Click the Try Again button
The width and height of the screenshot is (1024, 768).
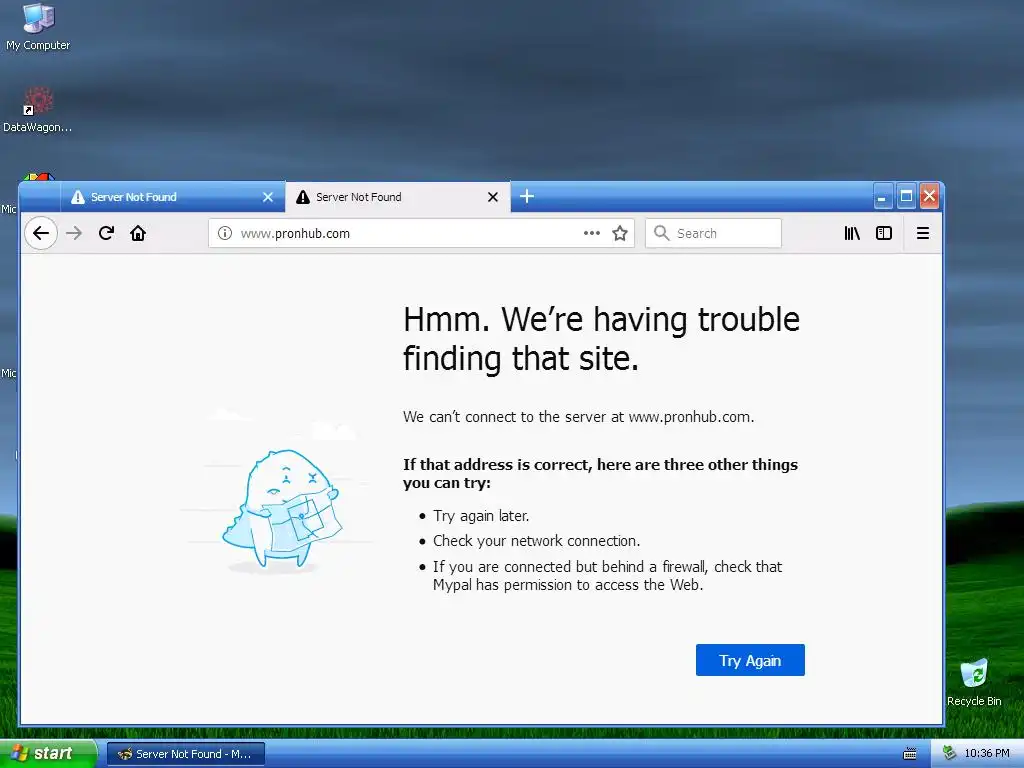click(750, 660)
